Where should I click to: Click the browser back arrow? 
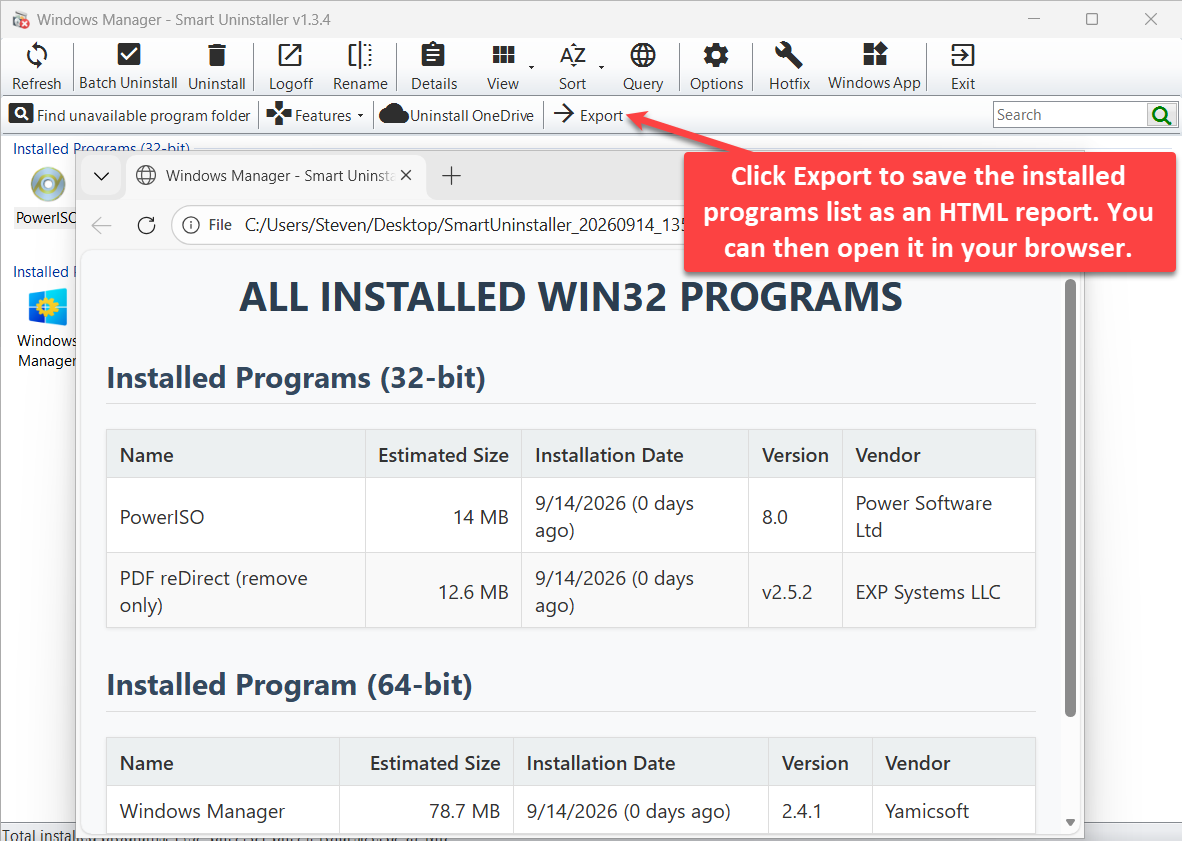pos(102,225)
